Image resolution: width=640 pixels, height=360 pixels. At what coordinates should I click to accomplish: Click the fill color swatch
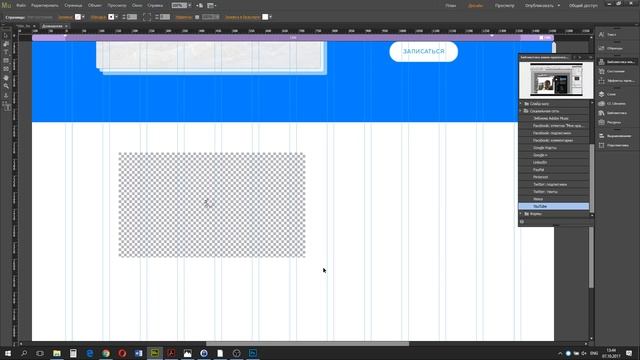pyautogui.click(x=78, y=17)
